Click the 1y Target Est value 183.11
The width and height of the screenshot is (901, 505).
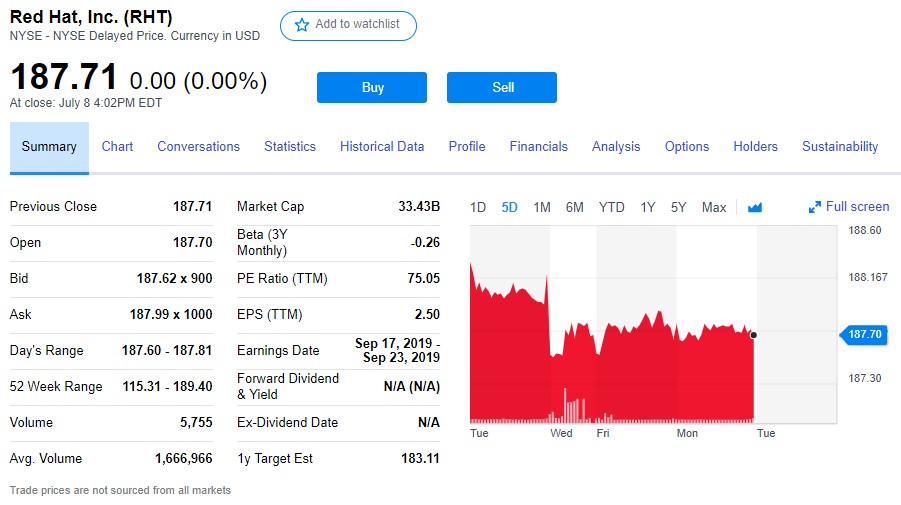420,458
